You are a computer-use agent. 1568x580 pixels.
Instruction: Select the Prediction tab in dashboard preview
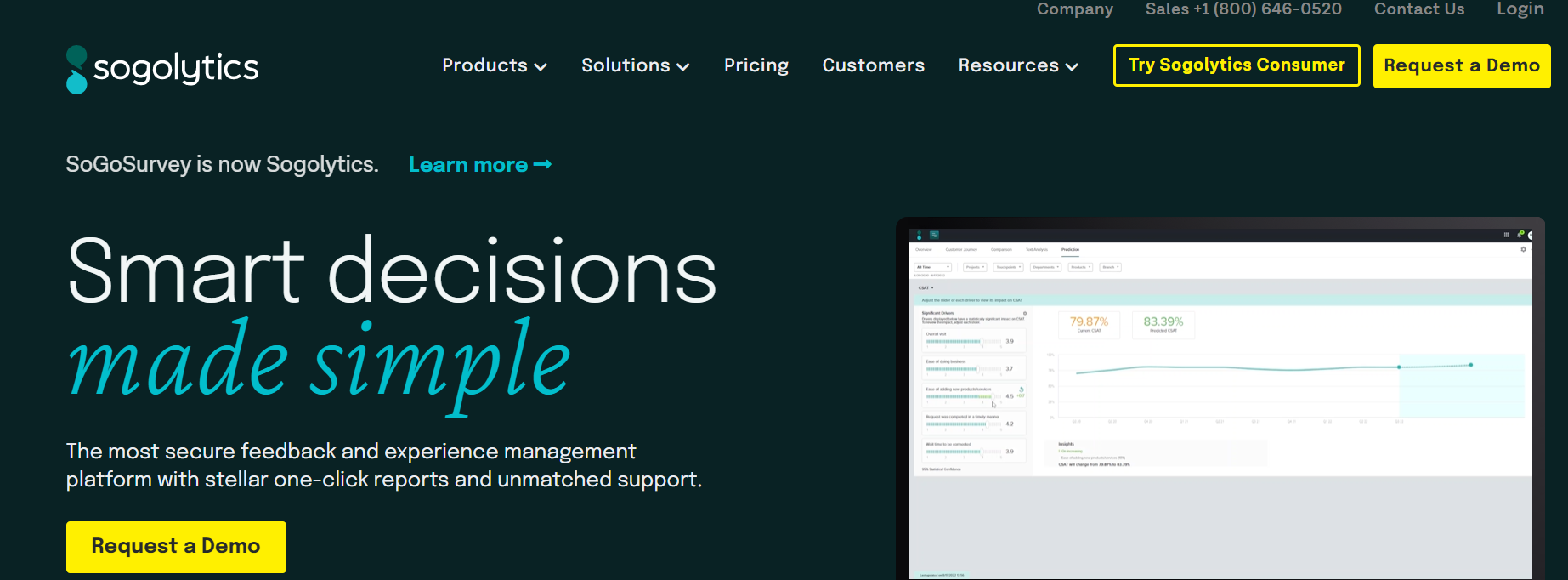[1070, 250]
